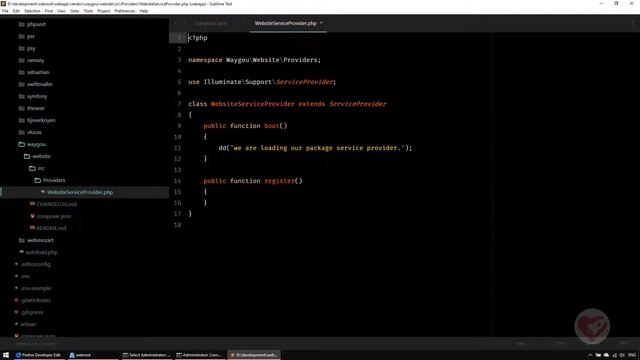
Task: Click the WebsiteServiceProvider.php file icon in sidebar
Action: pos(42,192)
